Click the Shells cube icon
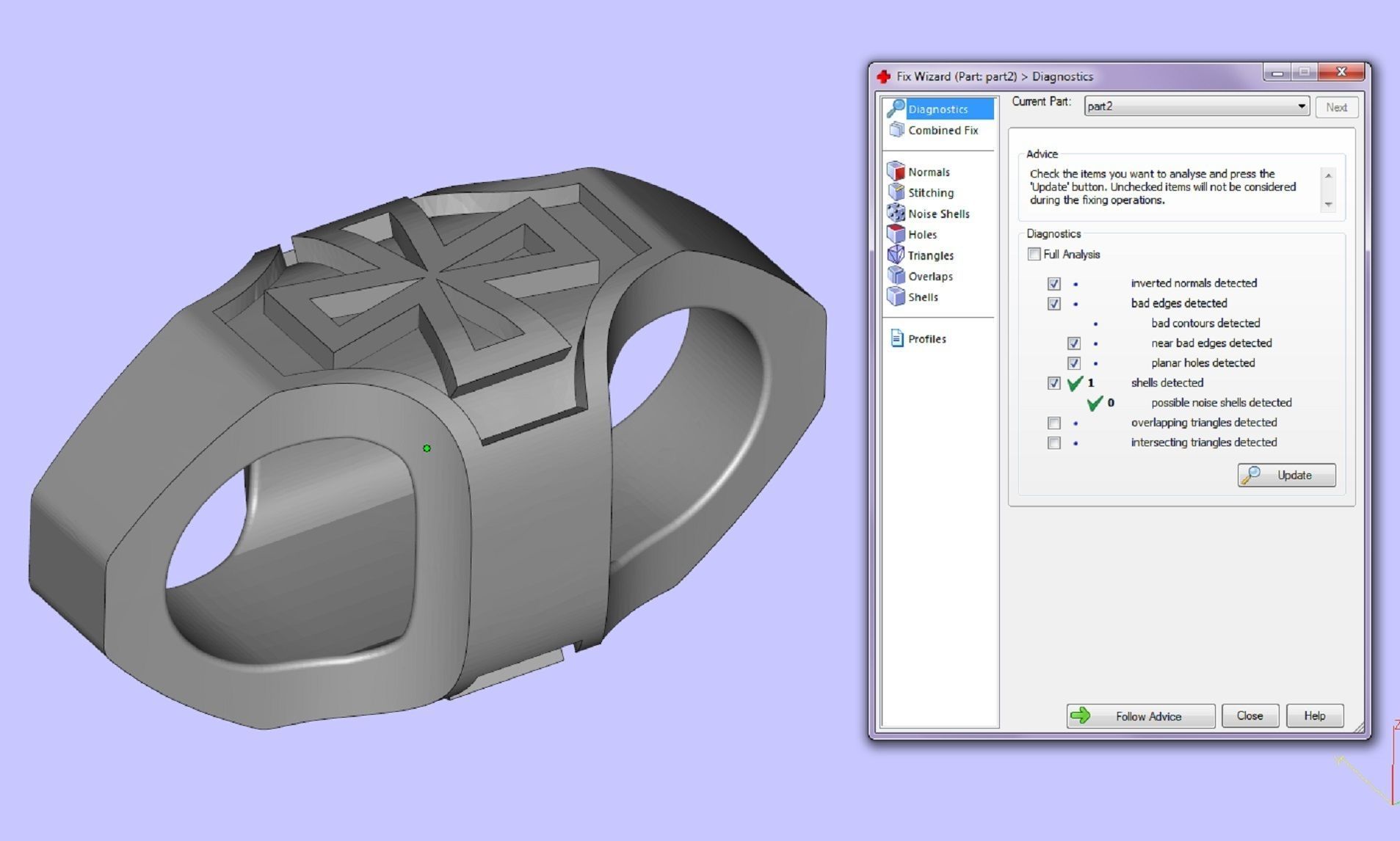Image resolution: width=1400 pixels, height=841 pixels. (896, 296)
